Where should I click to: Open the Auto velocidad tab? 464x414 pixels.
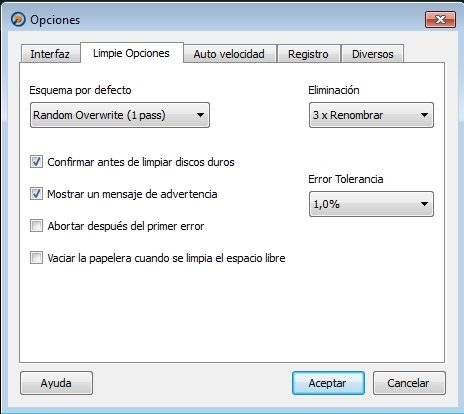[229, 54]
